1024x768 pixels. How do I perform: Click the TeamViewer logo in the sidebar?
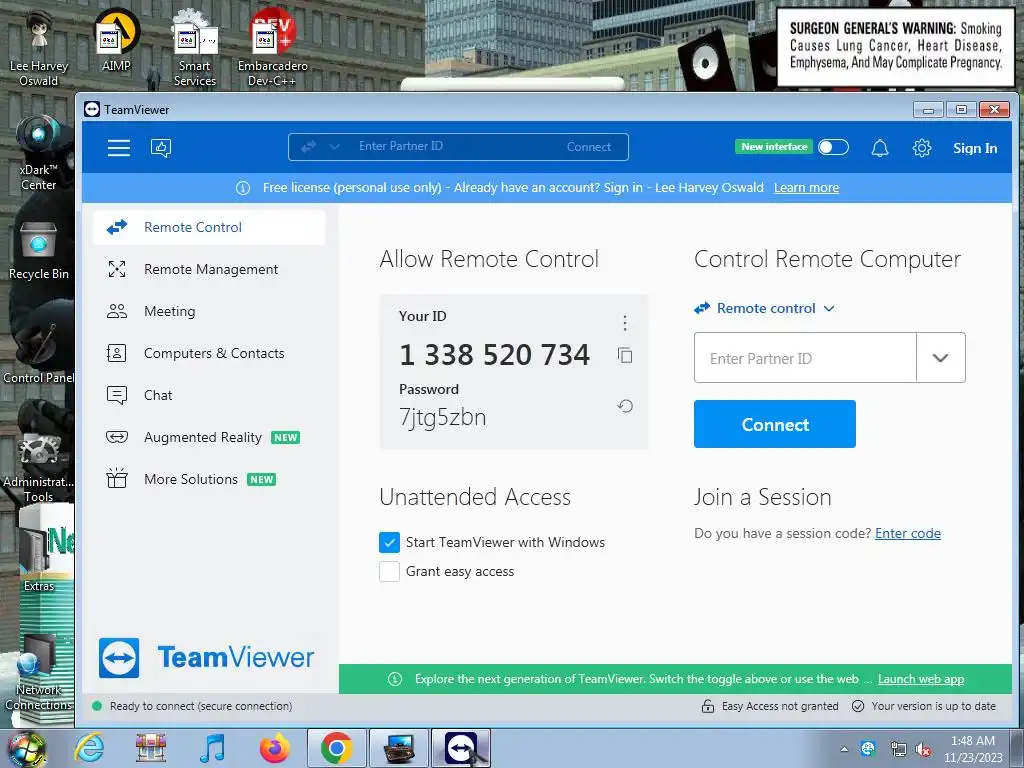(x=206, y=658)
